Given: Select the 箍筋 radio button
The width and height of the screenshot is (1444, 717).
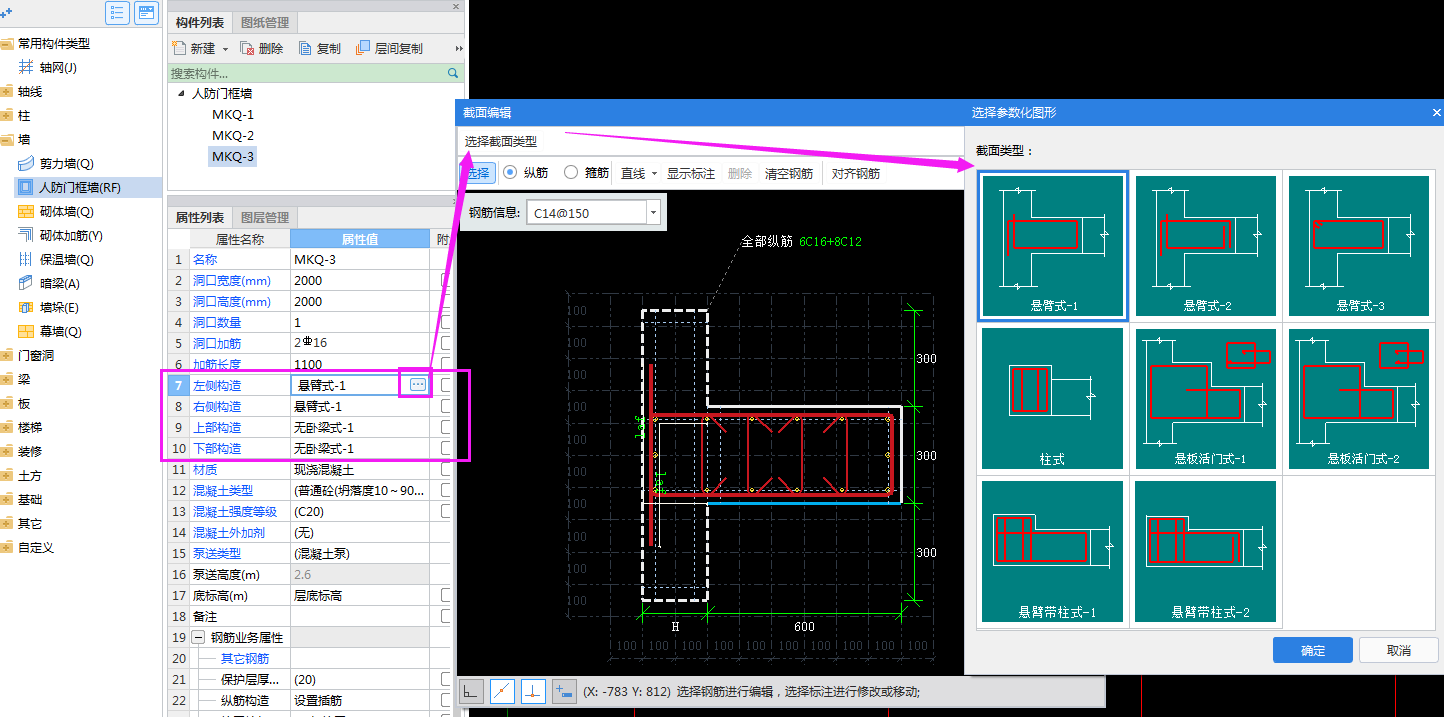Looking at the screenshot, I should [x=571, y=173].
